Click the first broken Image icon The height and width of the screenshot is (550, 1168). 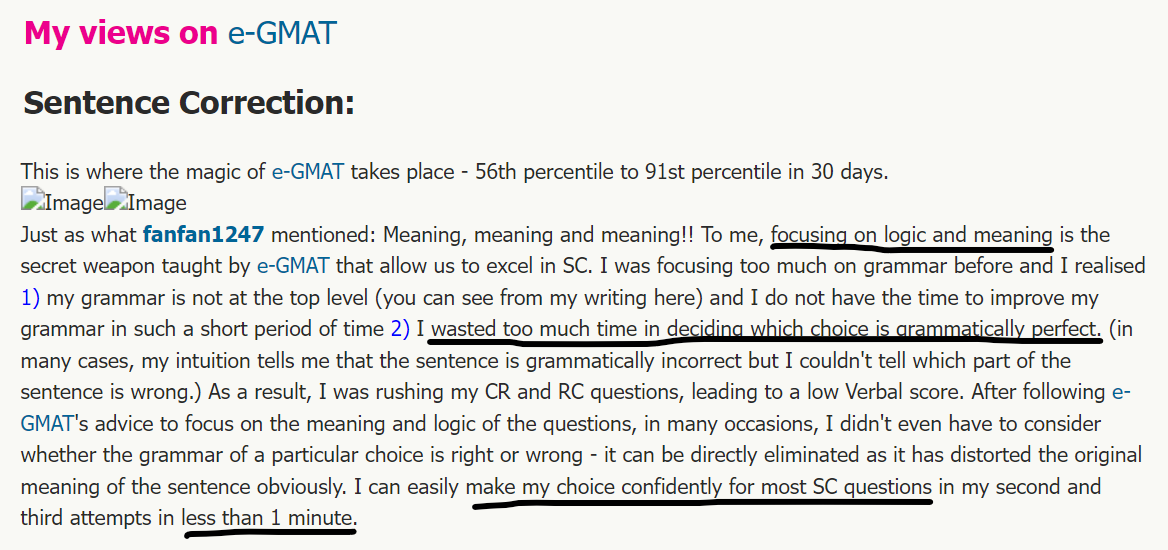[x=62, y=203]
